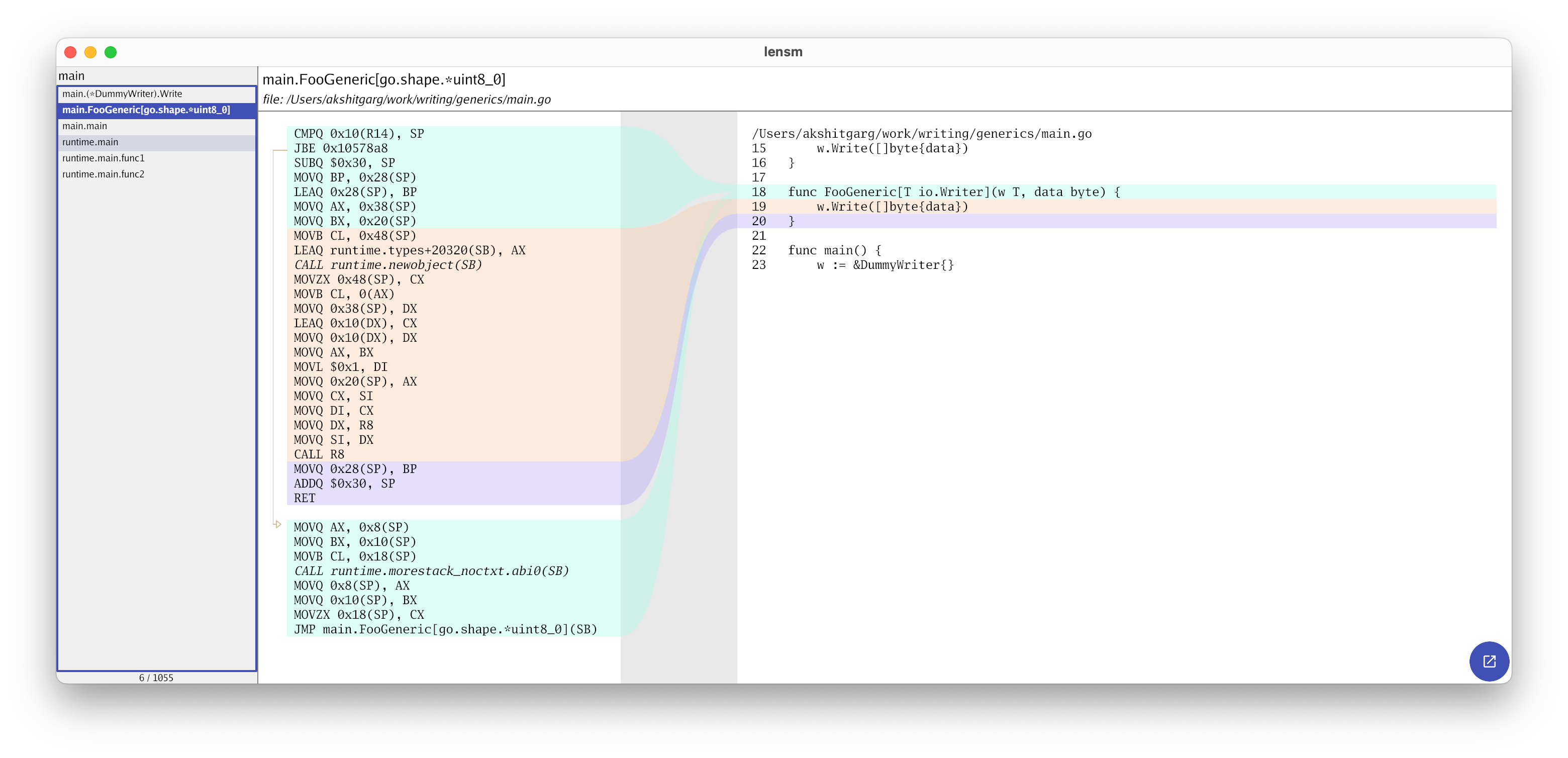Select main.main in the function list

(156, 126)
